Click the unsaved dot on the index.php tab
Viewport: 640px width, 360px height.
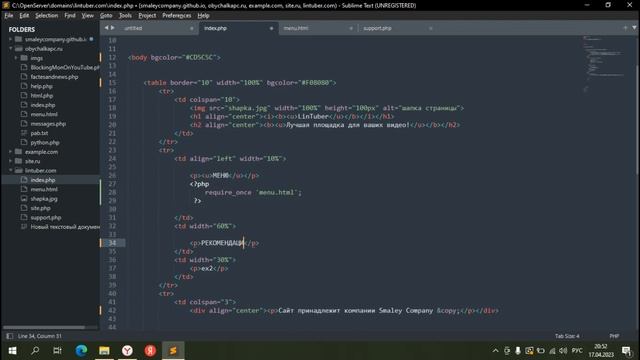click(271, 28)
